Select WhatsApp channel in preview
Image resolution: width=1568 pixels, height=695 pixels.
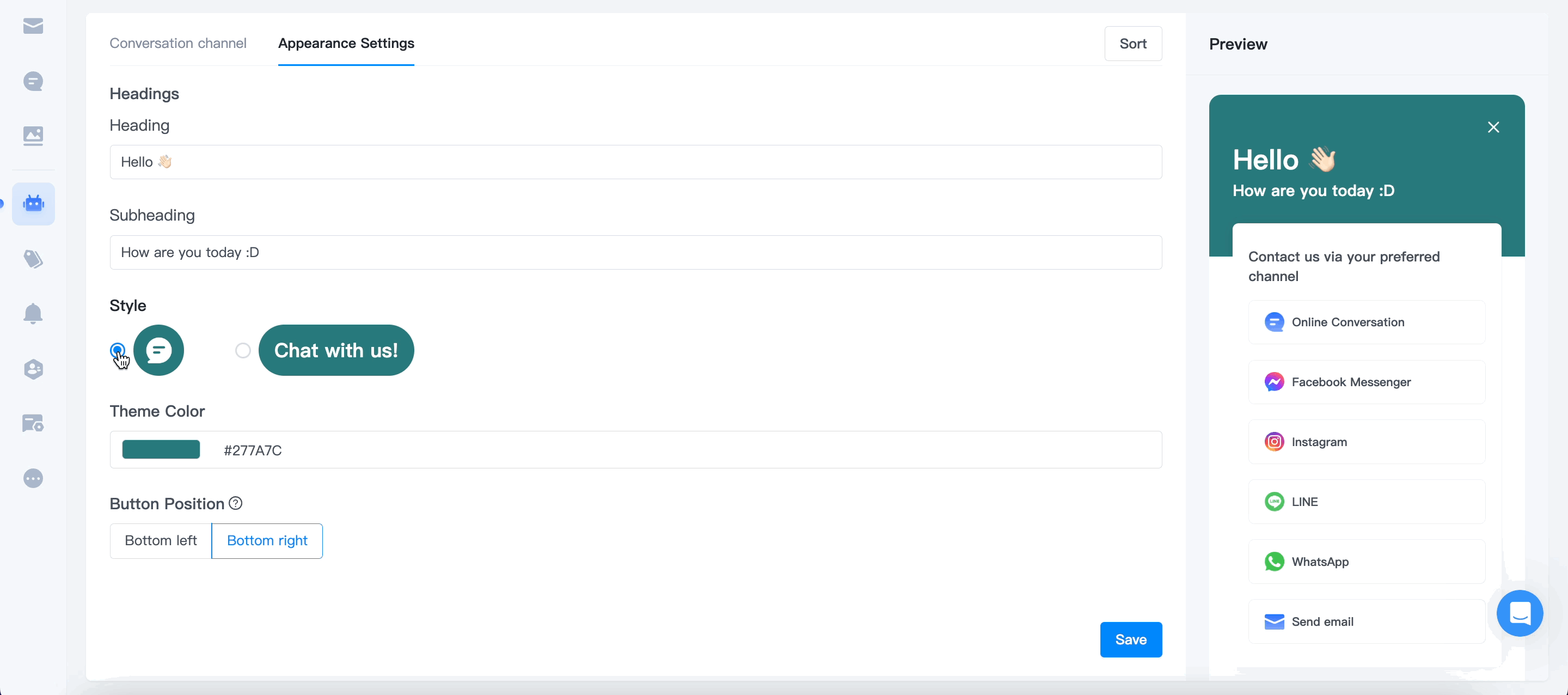pyautogui.click(x=1367, y=561)
